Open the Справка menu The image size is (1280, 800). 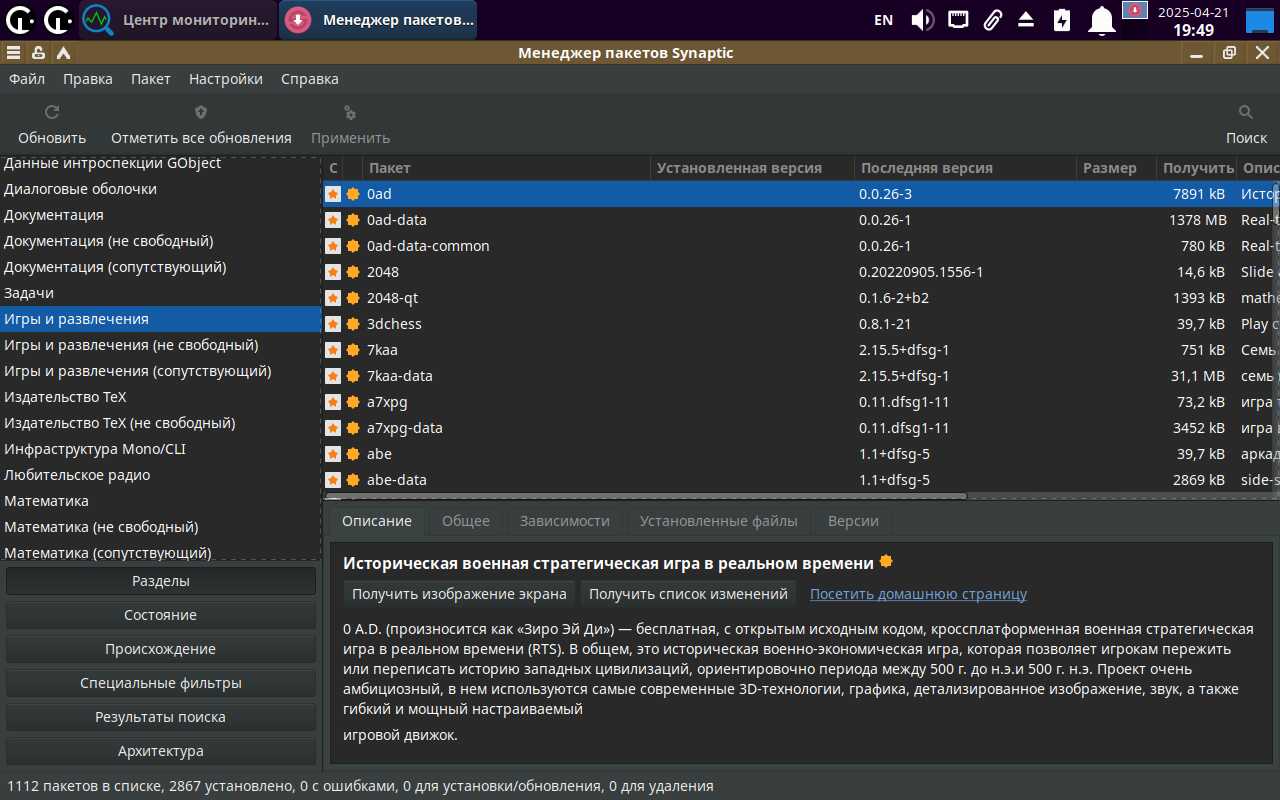(x=310, y=79)
